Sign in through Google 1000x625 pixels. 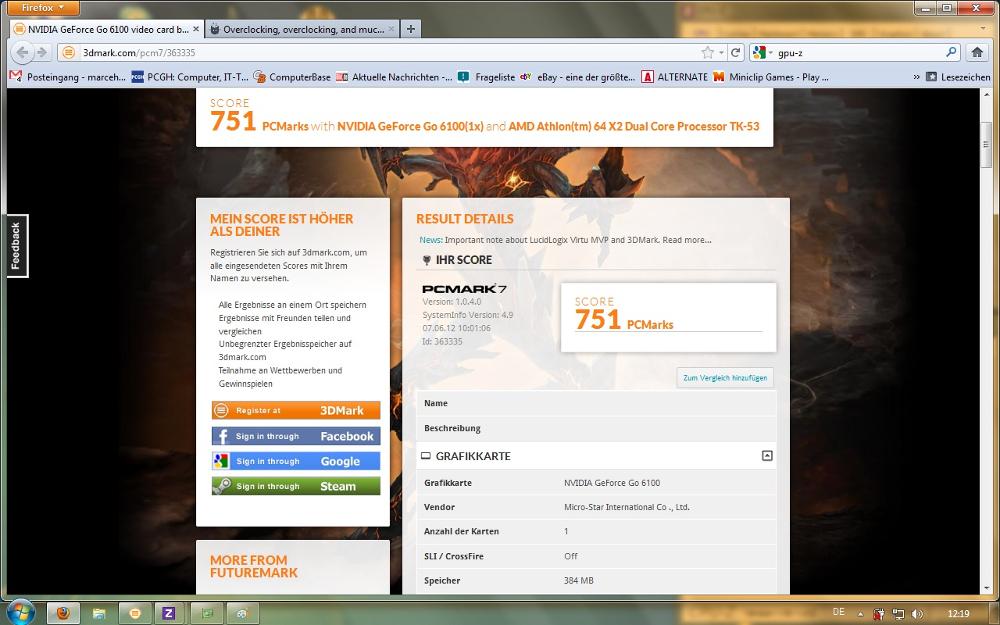[296, 460]
